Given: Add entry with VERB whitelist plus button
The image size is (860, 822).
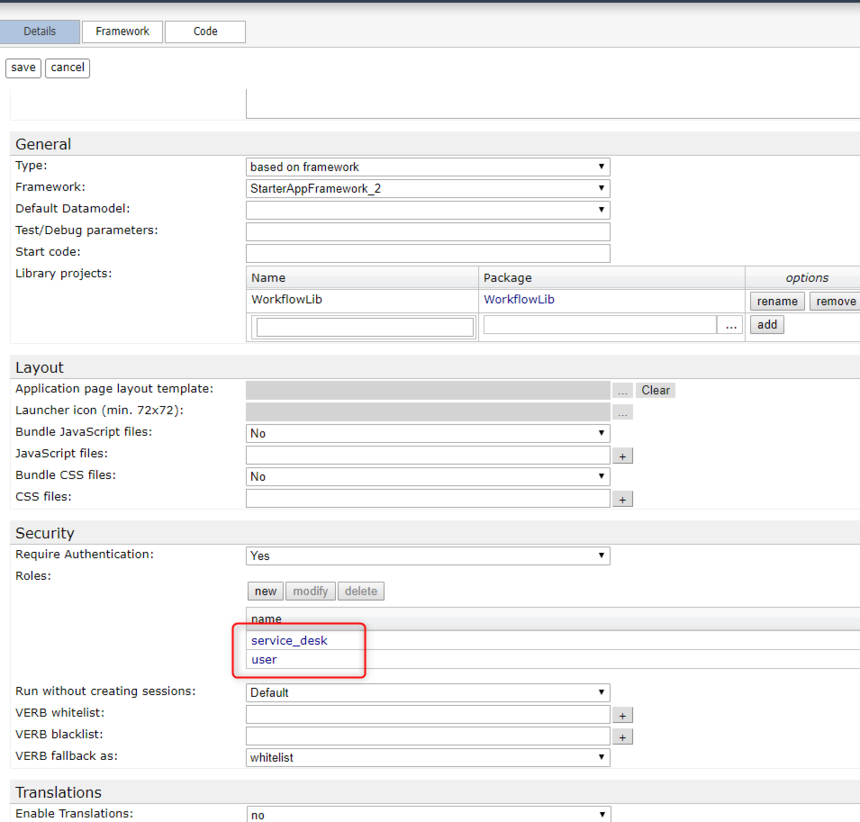Looking at the screenshot, I should pyautogui.click(x=622, y=715).
